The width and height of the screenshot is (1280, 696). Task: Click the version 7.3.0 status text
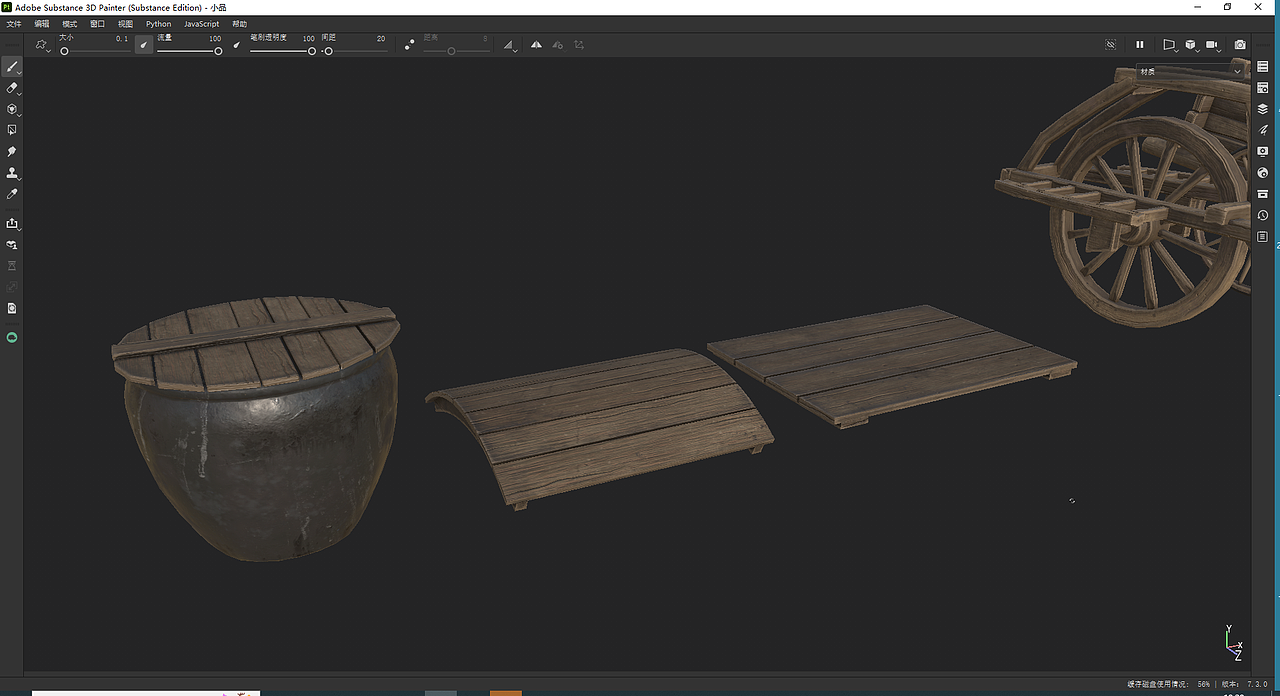pyautogui.click(x=1243, y=684)
